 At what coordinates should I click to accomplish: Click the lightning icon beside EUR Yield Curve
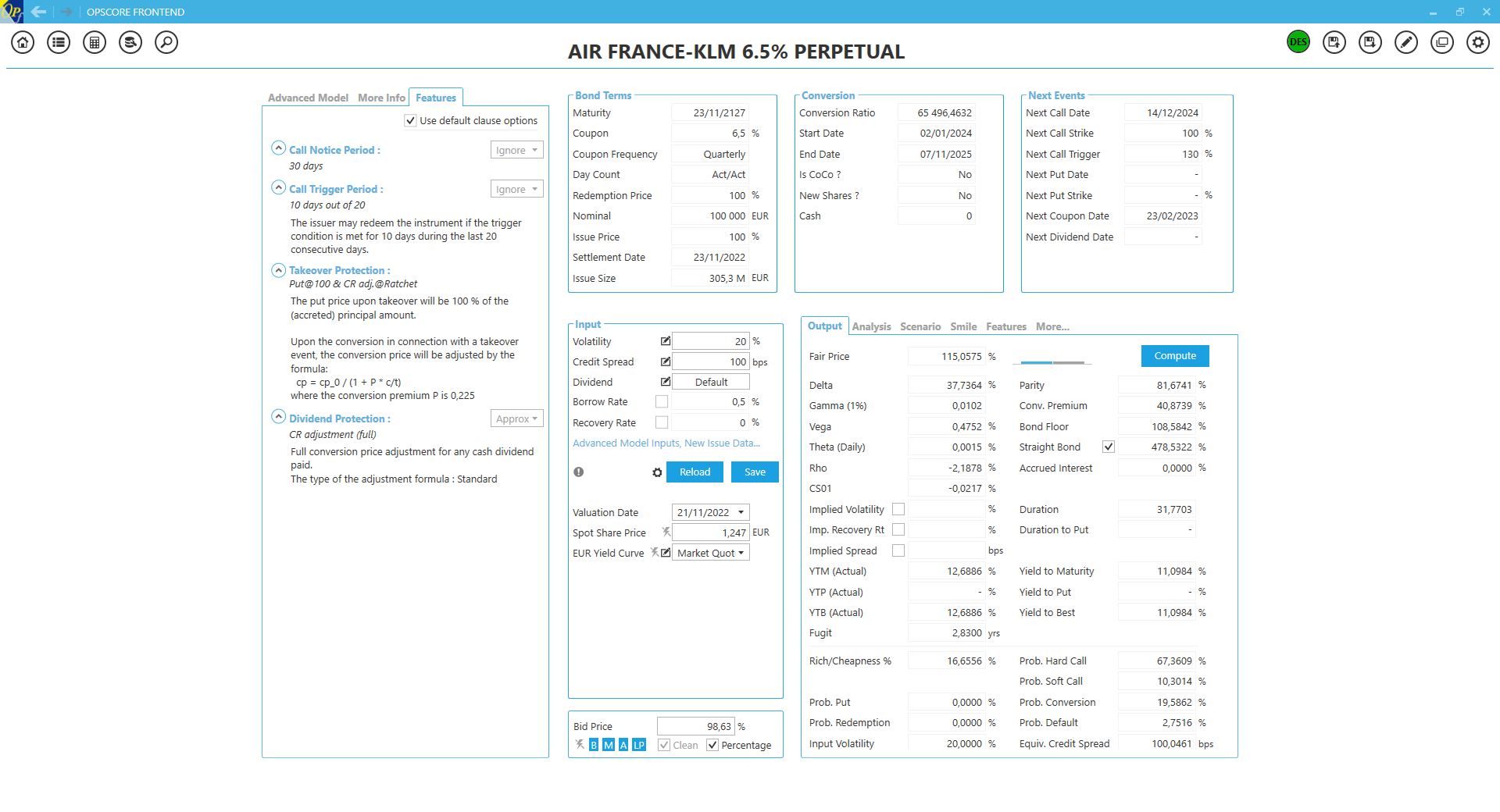654,552
